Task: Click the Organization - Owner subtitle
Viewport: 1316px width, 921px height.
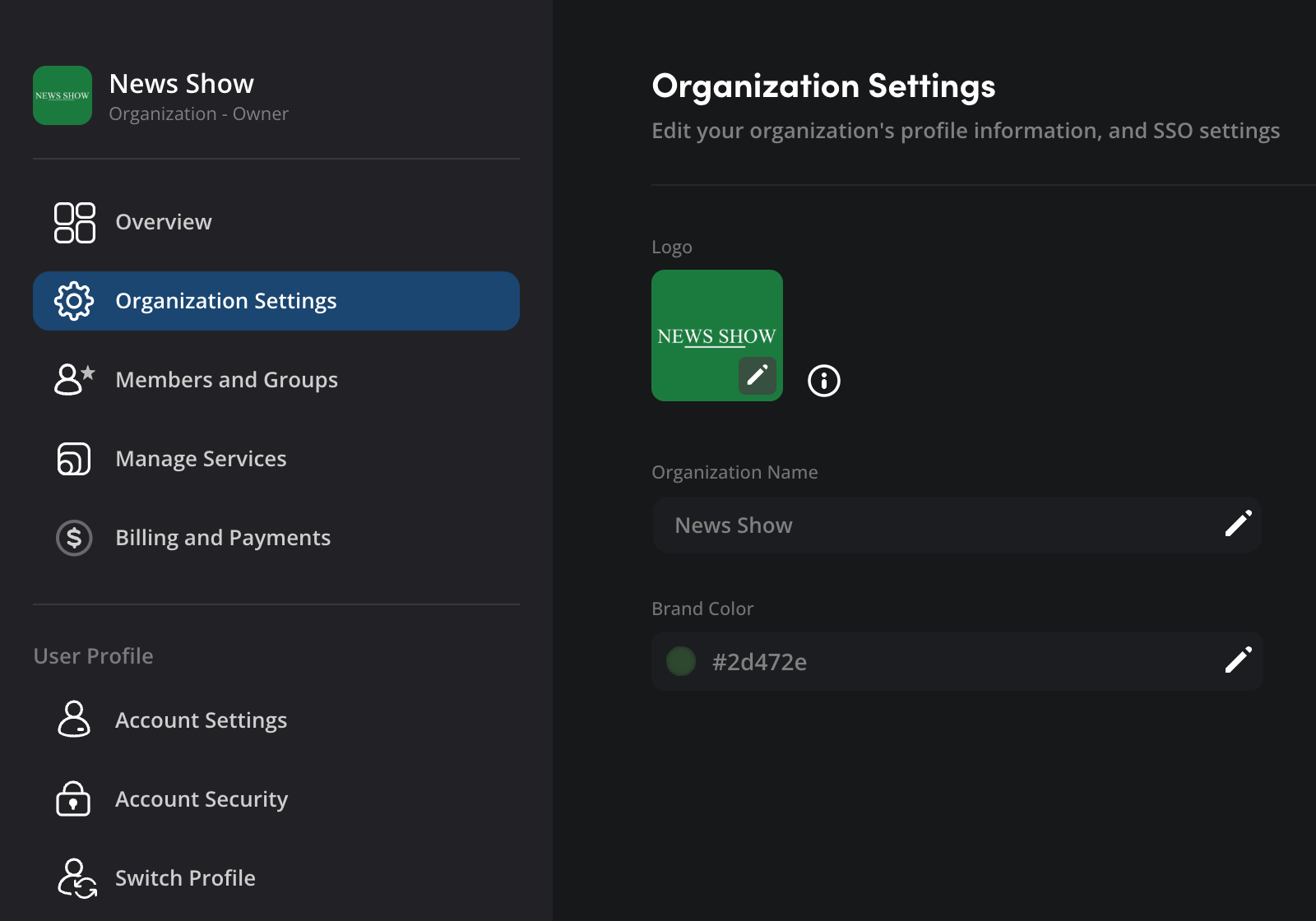Action: point(199,113)
